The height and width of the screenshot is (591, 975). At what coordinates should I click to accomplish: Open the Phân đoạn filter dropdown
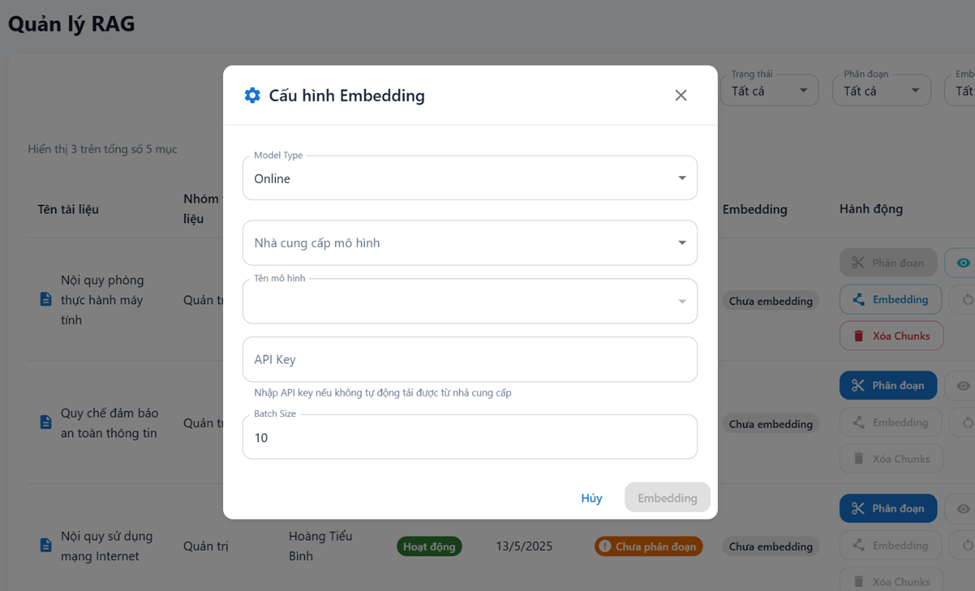point(881,90)
